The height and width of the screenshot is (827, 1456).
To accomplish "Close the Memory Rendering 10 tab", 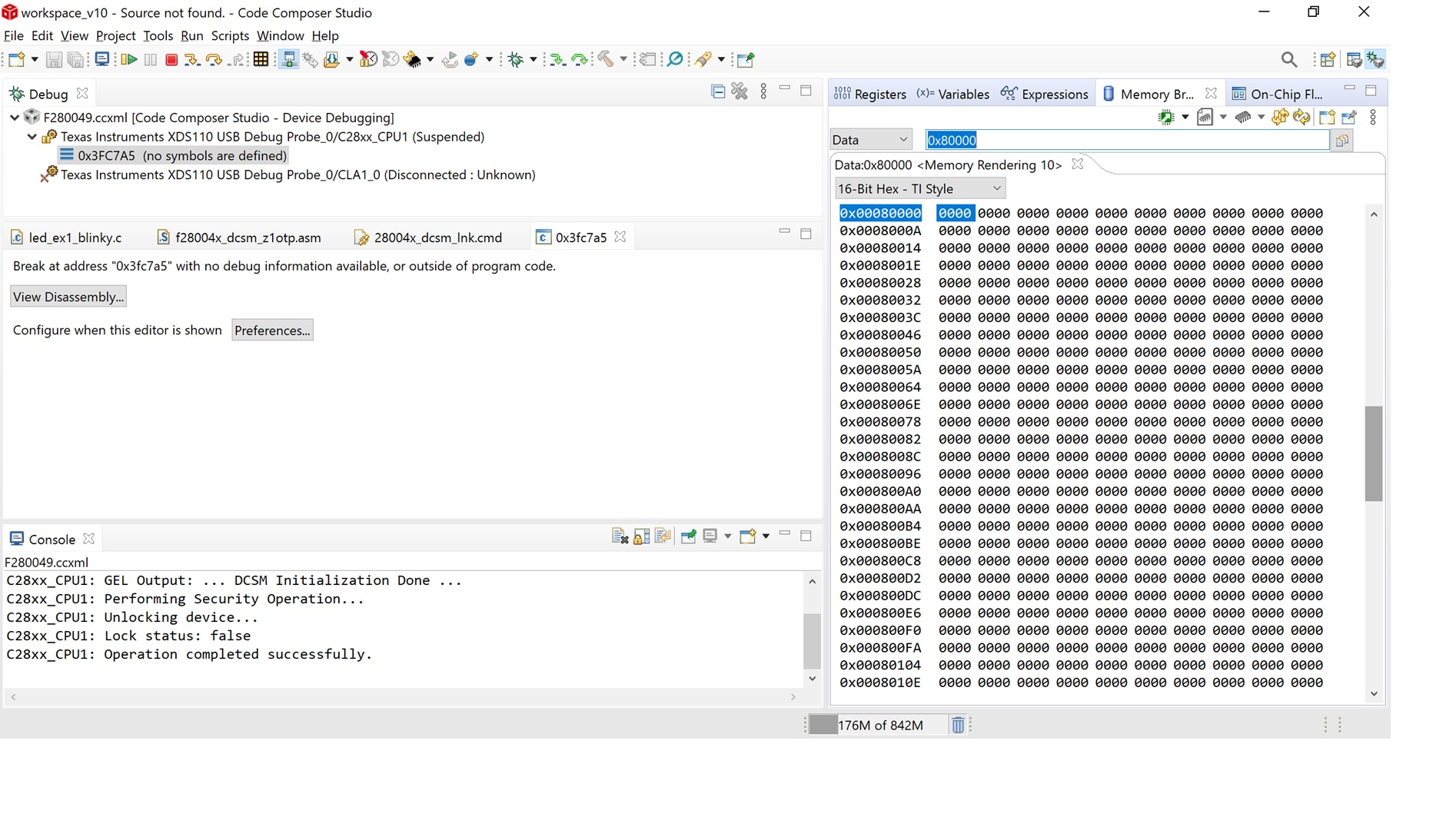I will tap(1078, 164).
